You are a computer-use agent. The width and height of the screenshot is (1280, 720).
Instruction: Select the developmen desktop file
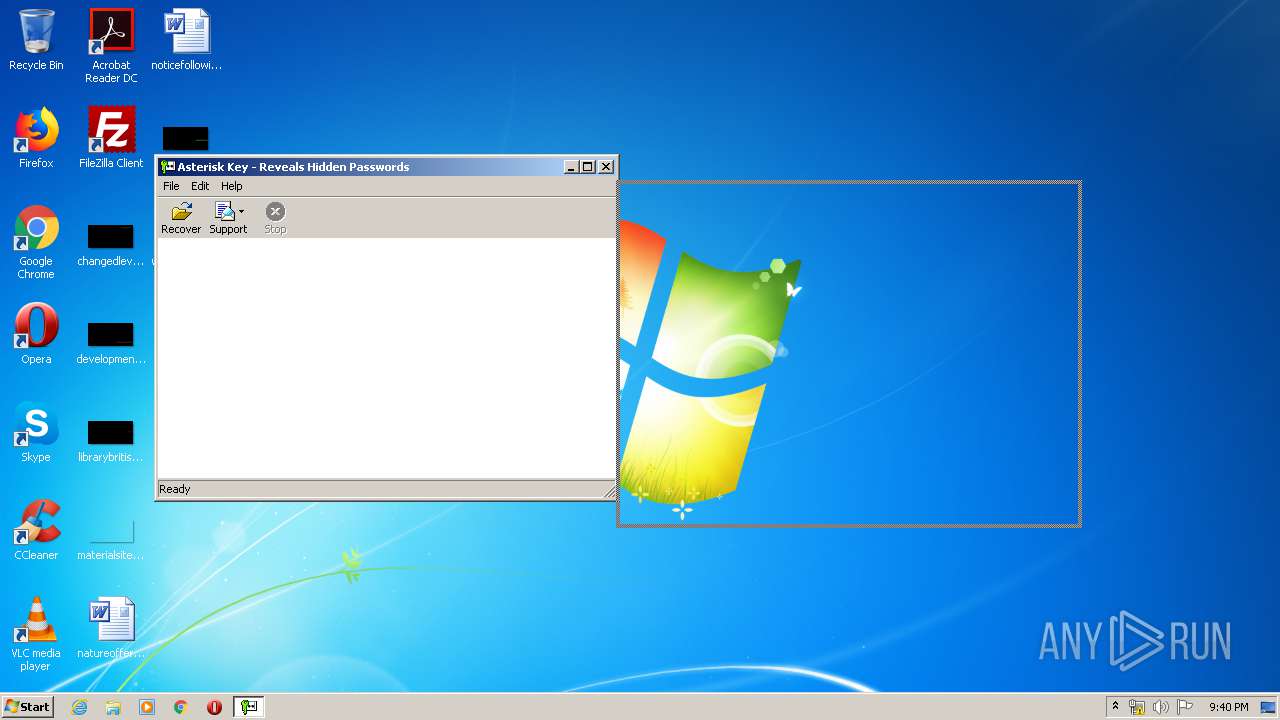(x=111, y=340)
